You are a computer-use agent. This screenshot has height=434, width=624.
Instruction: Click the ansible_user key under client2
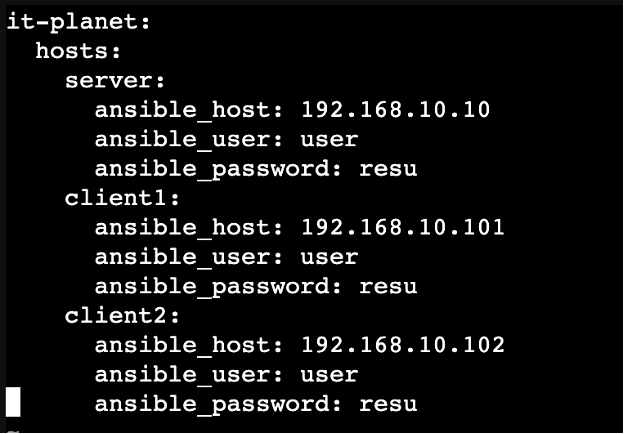(x=185, y=375)
